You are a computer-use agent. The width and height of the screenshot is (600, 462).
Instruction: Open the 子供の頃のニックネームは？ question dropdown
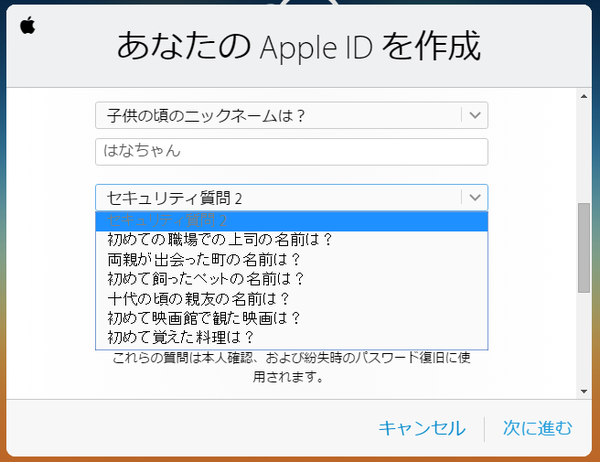point(292,115)
